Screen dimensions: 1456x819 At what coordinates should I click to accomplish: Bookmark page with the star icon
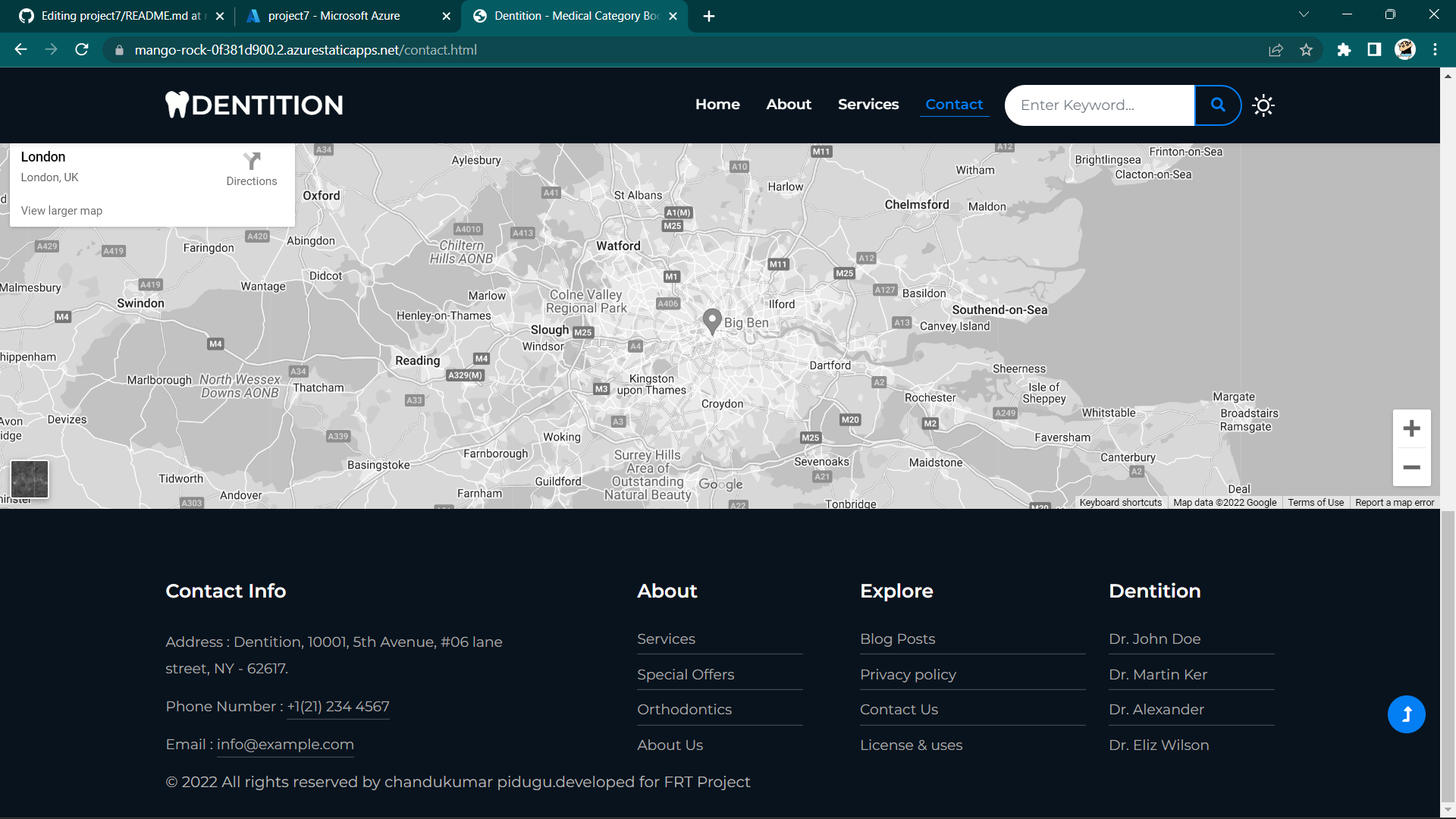[x=1306, y=50]
